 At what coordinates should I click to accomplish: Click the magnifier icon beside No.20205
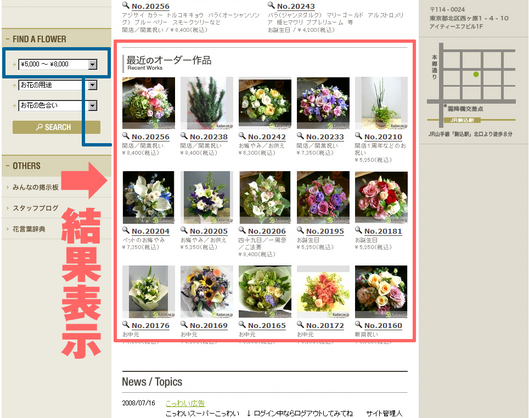[x=184, y=230]
